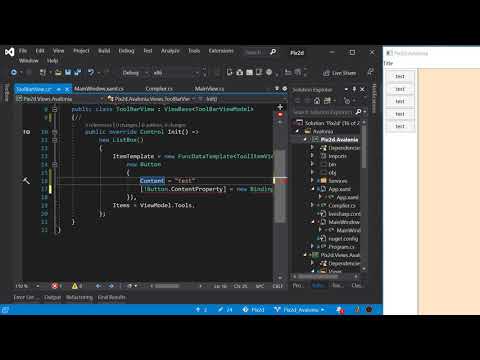480x360 pixels.
Task: Select Program.cs in Solution Explorer
Action: pos(341,247)
